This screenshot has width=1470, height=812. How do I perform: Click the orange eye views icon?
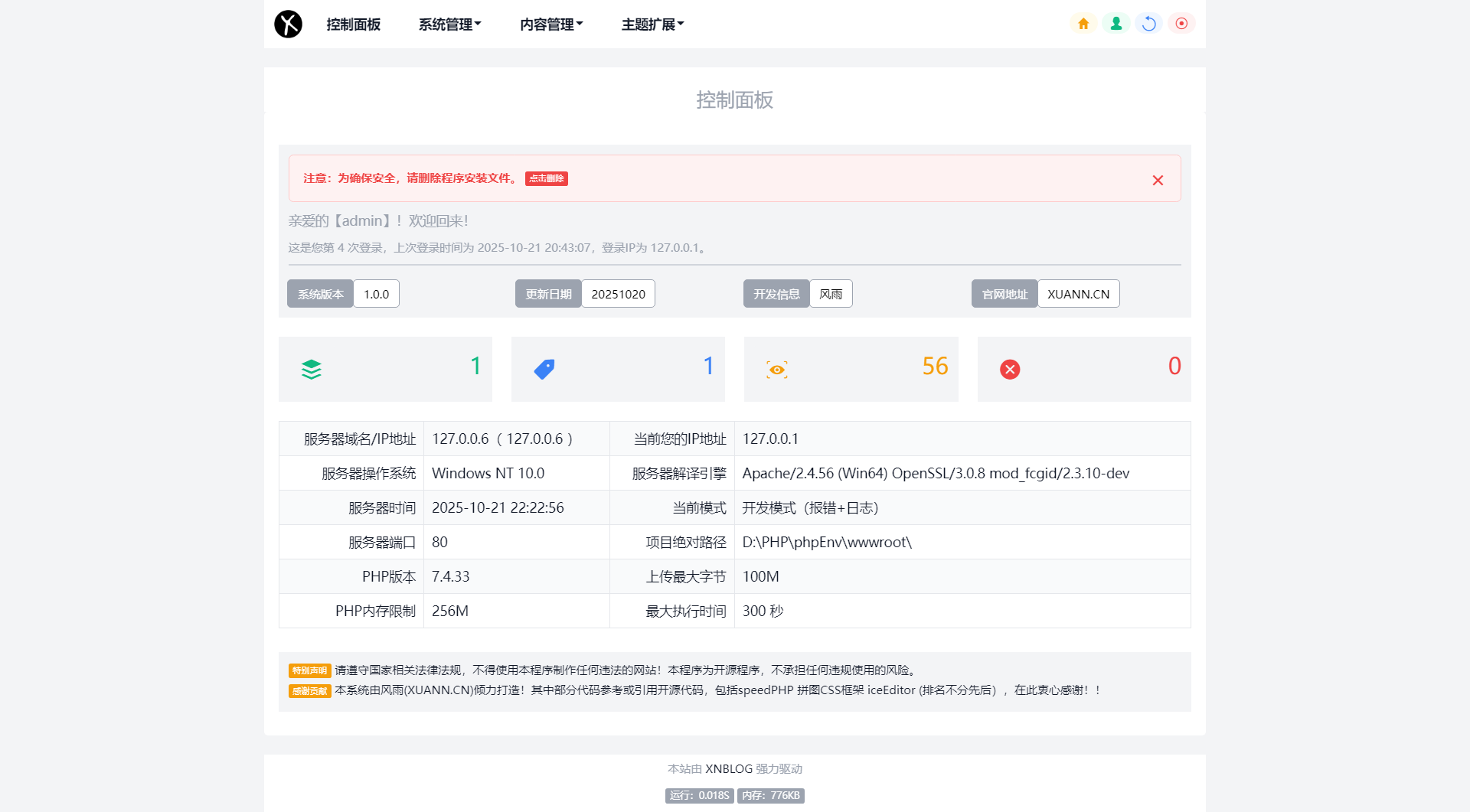point(777,369)
